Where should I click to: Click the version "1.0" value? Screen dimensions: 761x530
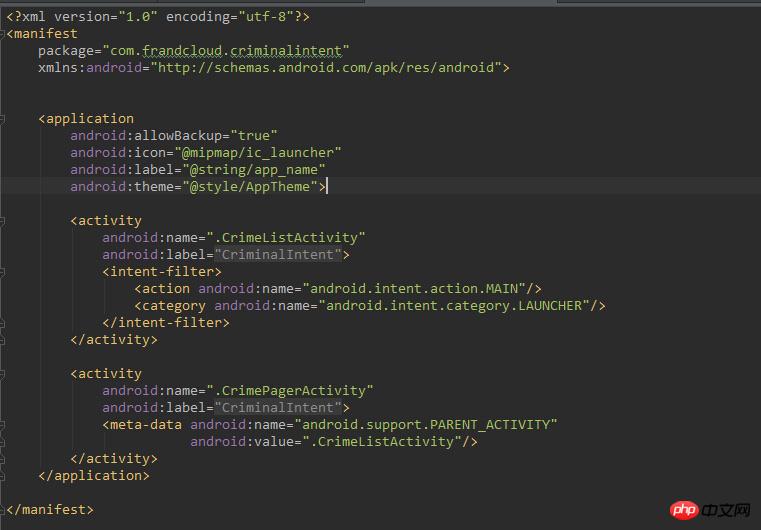[x=138, y=17]
